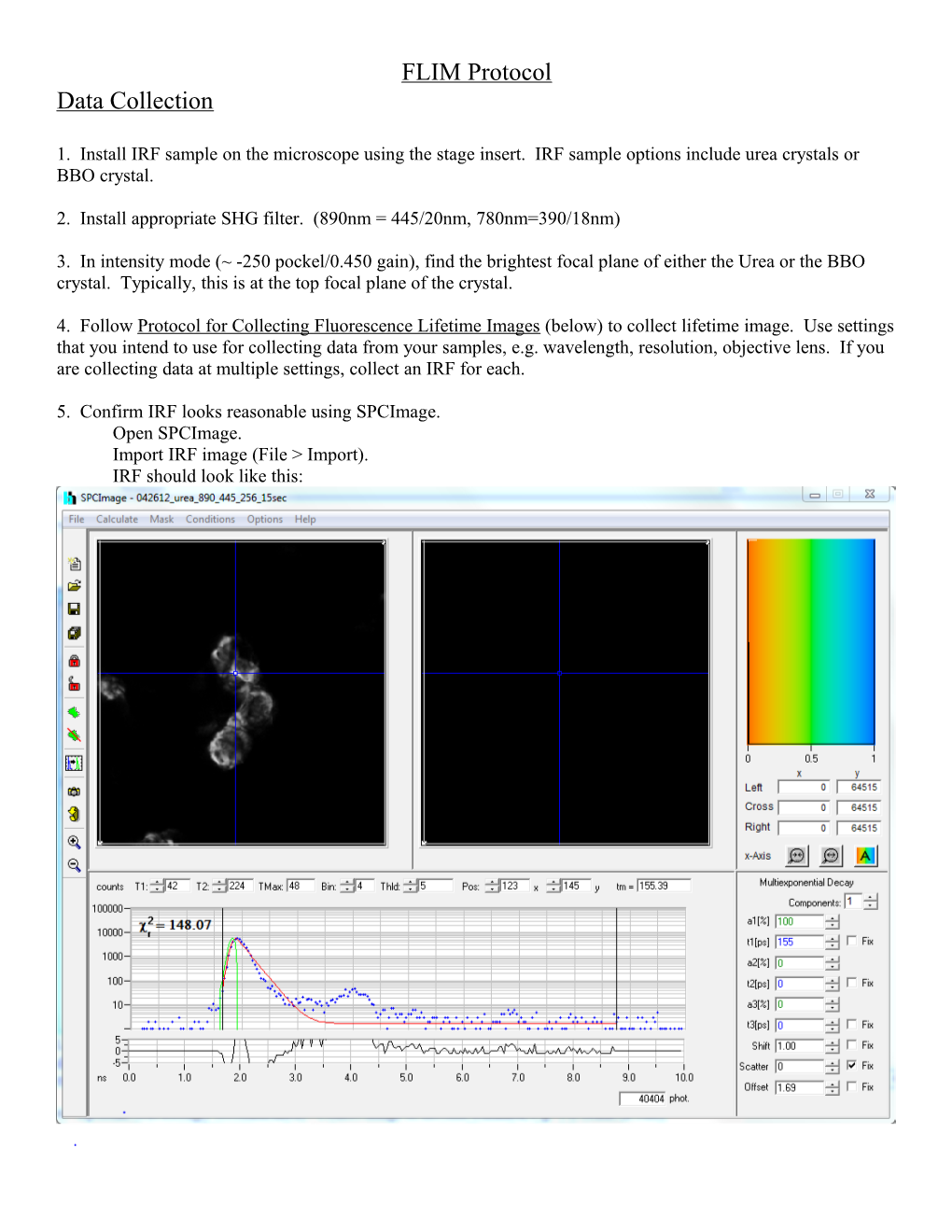This screenshot has width=952, height=1232.
Task: Click the t1[ps] spinner arrows
Action: [x=833, y=943]
